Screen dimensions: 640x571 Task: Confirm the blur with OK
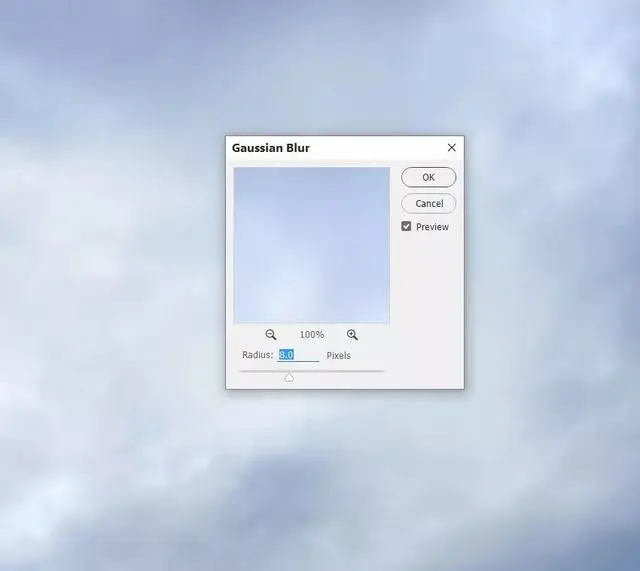429,177
